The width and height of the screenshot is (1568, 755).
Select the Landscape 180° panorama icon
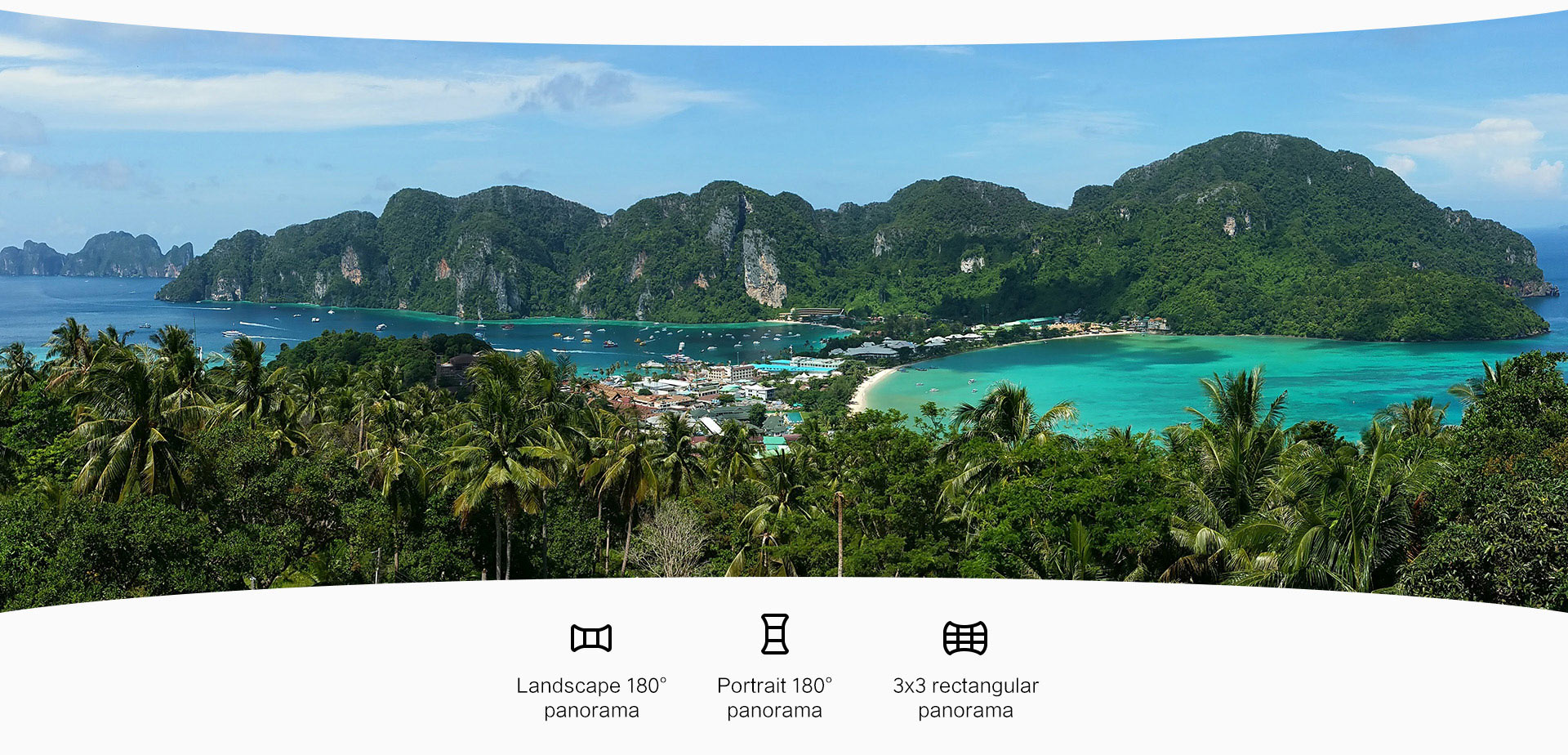(x=591, y=638)
